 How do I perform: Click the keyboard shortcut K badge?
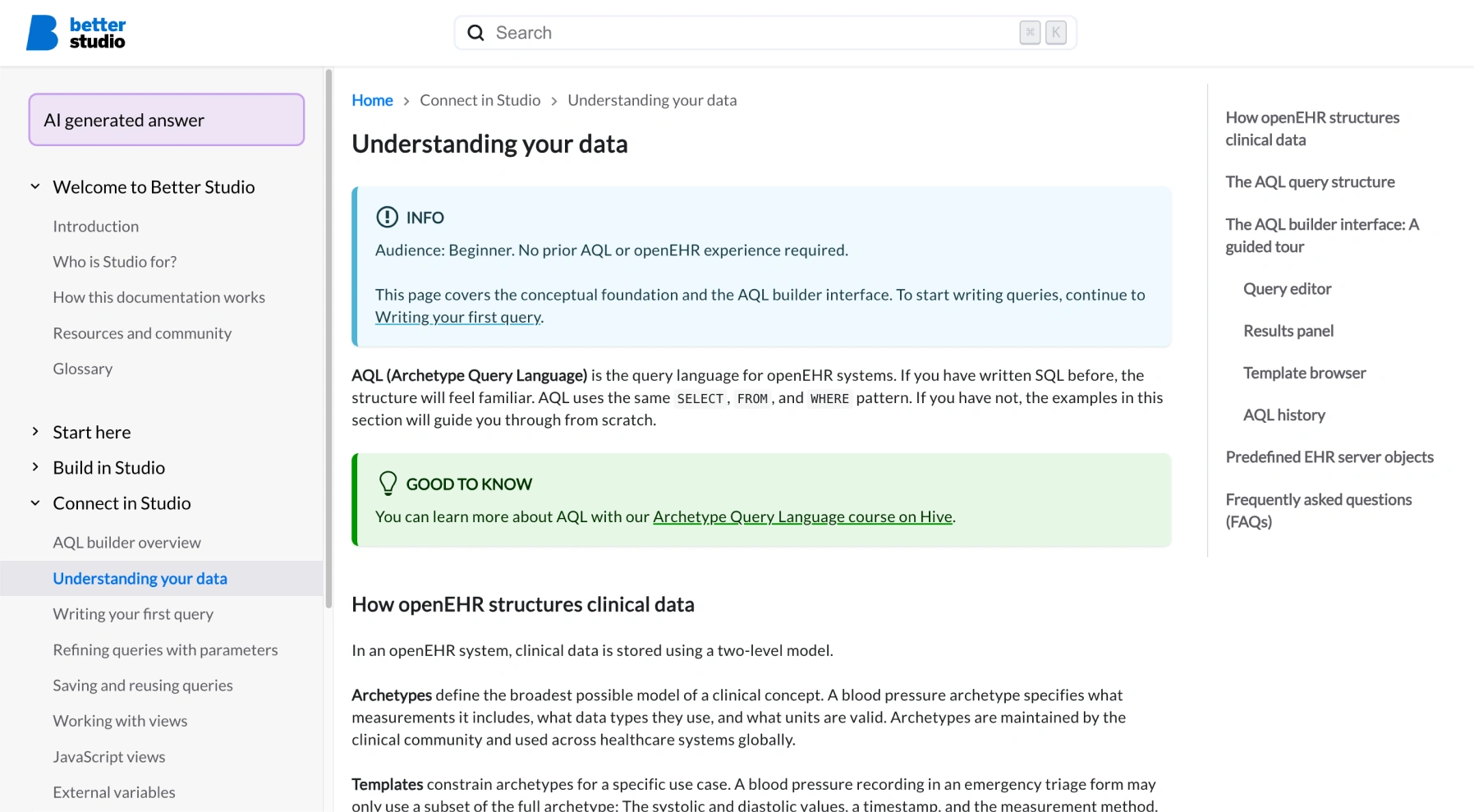(1056, 33)
